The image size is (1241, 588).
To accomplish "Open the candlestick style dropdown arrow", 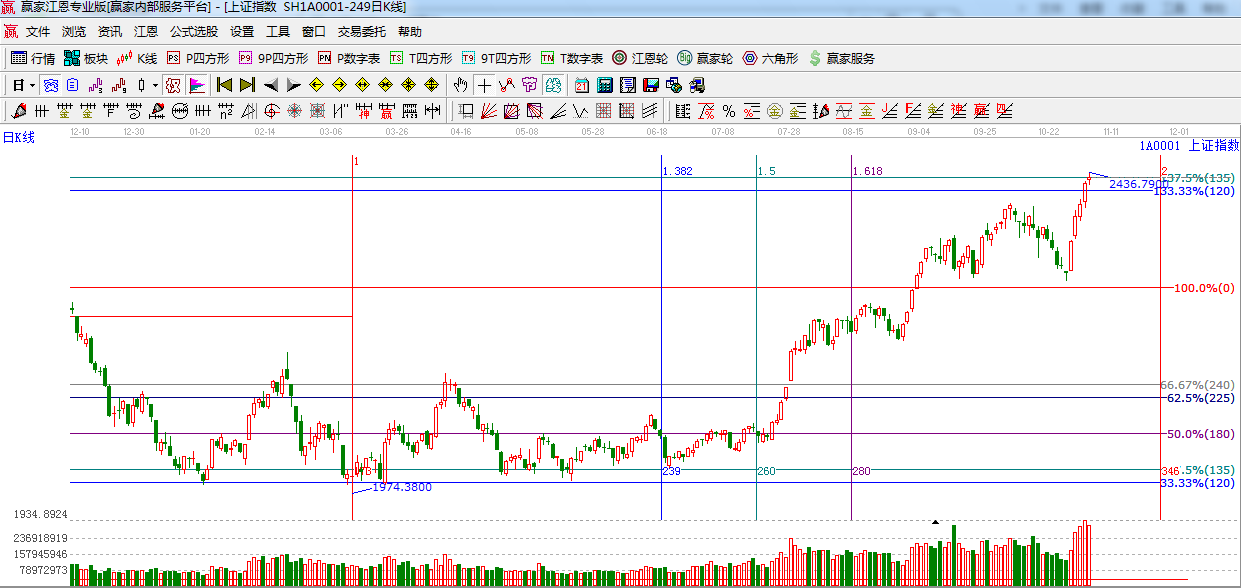I will [x=155, y=85].
